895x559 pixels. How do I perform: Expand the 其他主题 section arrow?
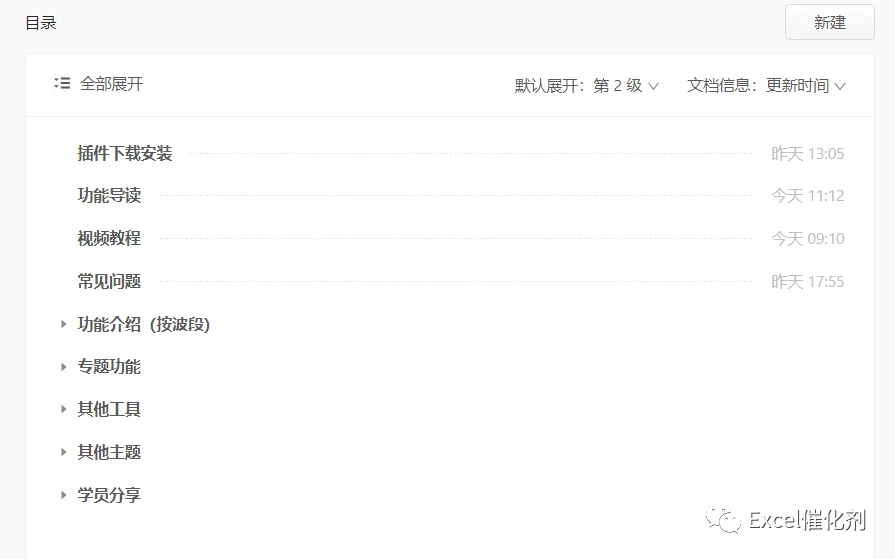(63, 452)
